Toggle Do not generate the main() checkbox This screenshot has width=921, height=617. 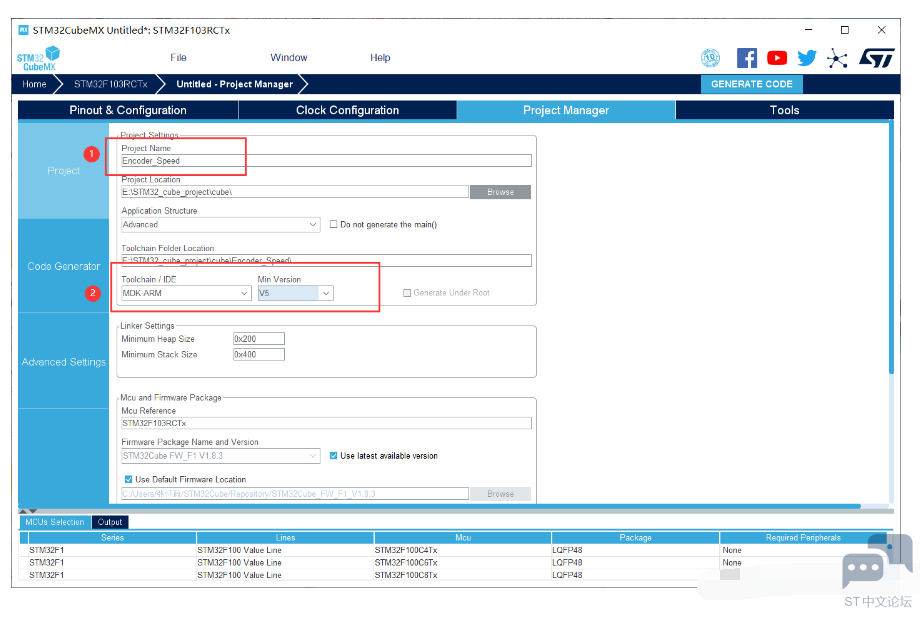point(334,224)
